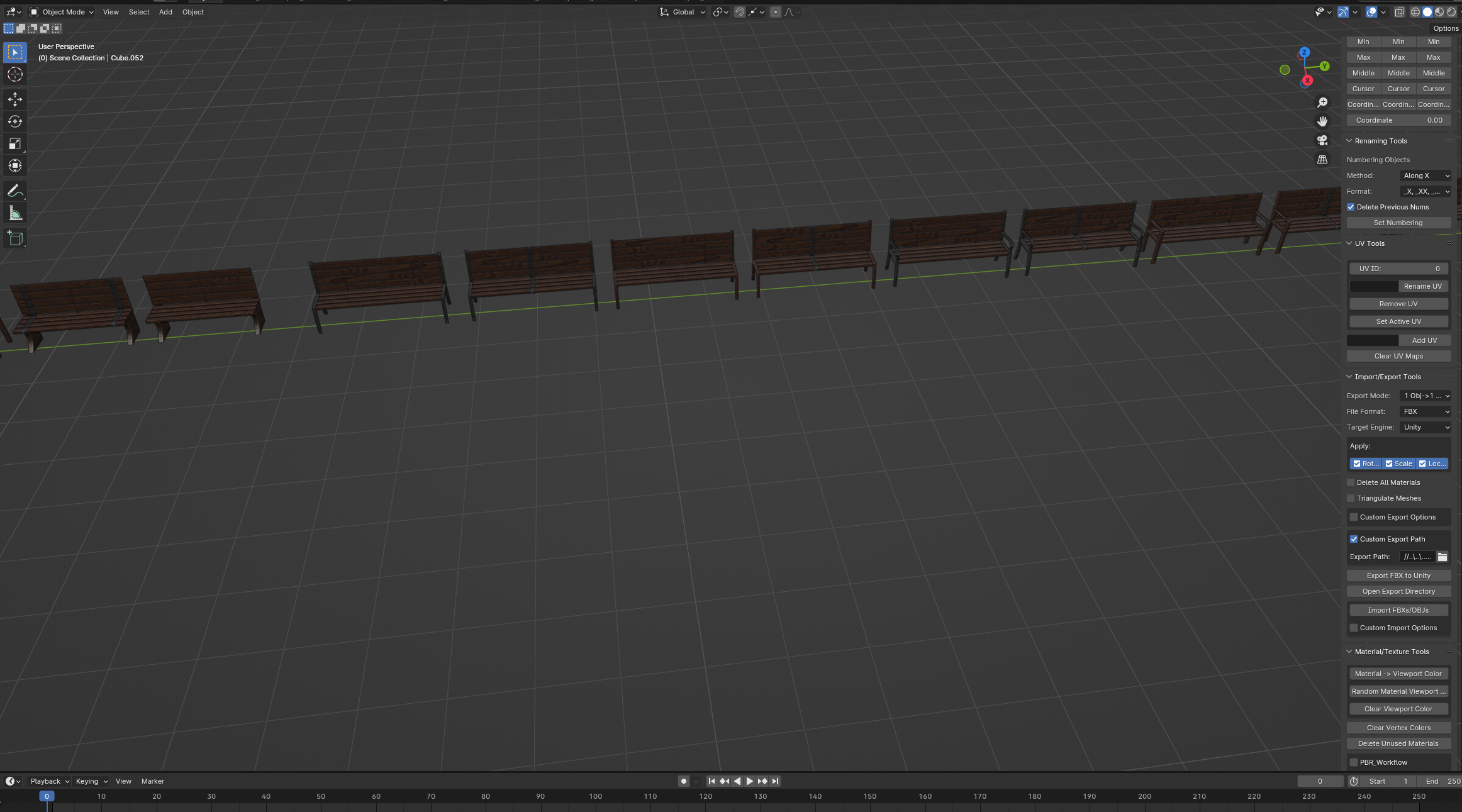Click the Coordinate value slider field

(1398, 120)
